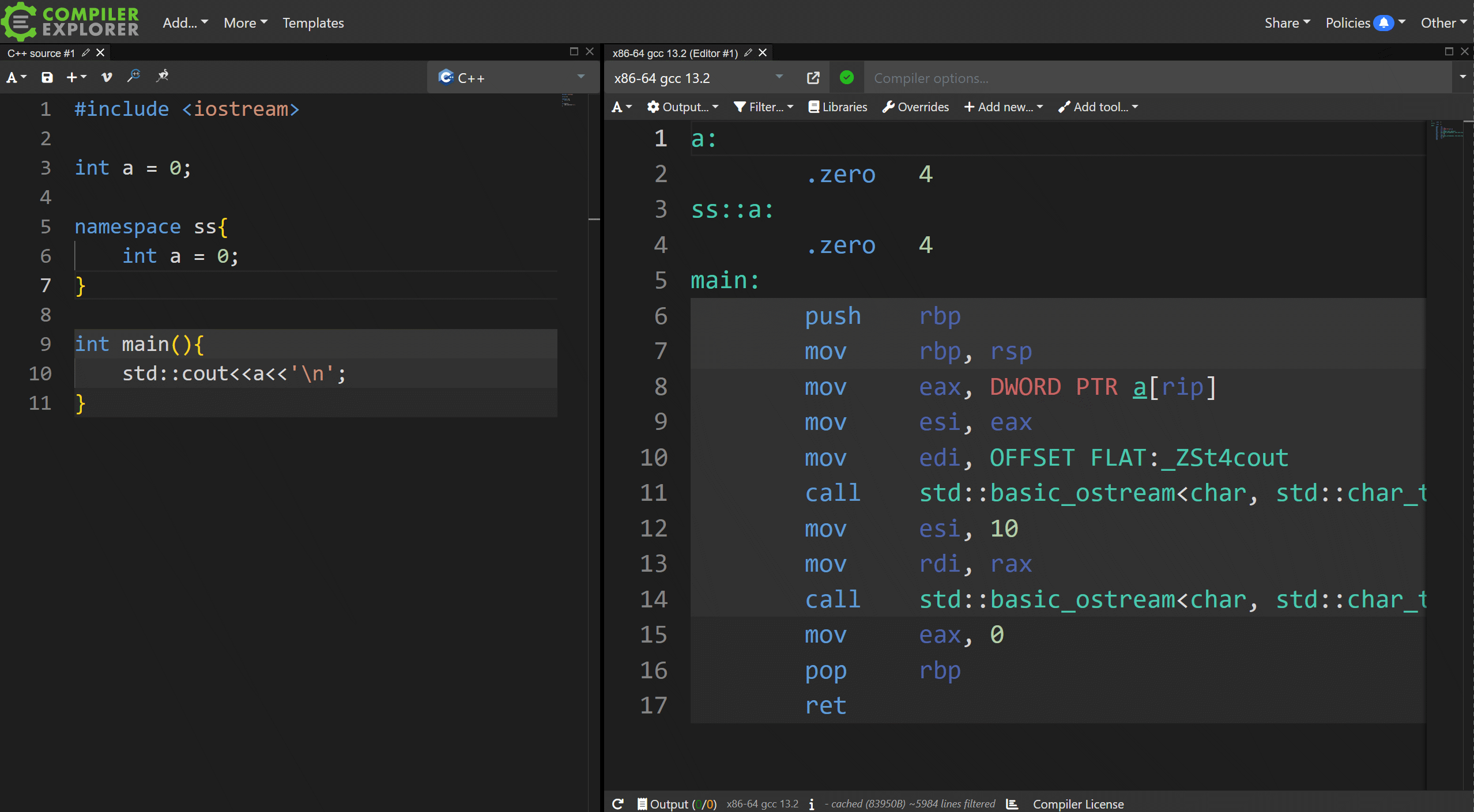Open the Add... menu in top bar

[x=185, y=23]
